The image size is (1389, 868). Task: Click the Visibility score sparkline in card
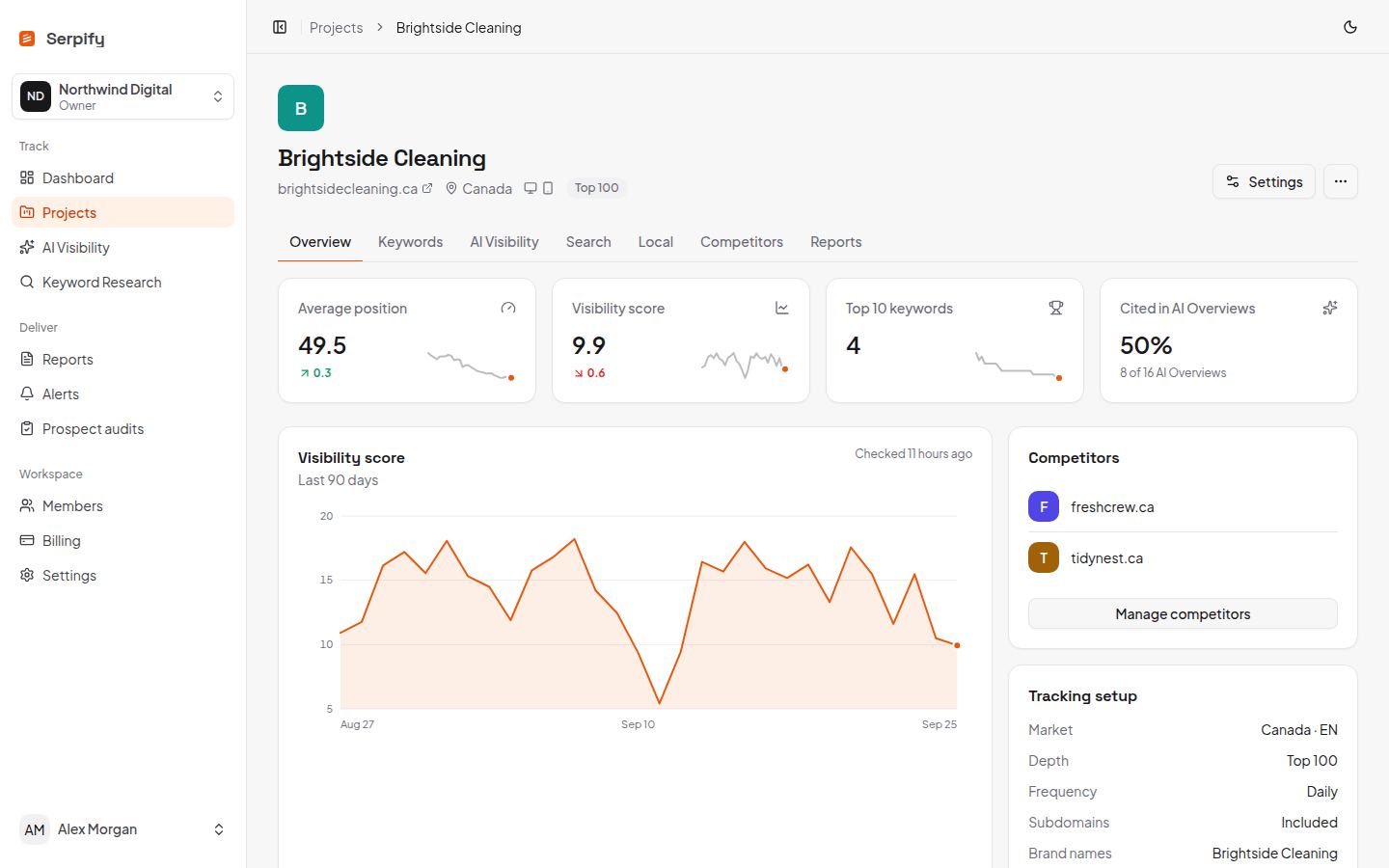pos(745,364)
